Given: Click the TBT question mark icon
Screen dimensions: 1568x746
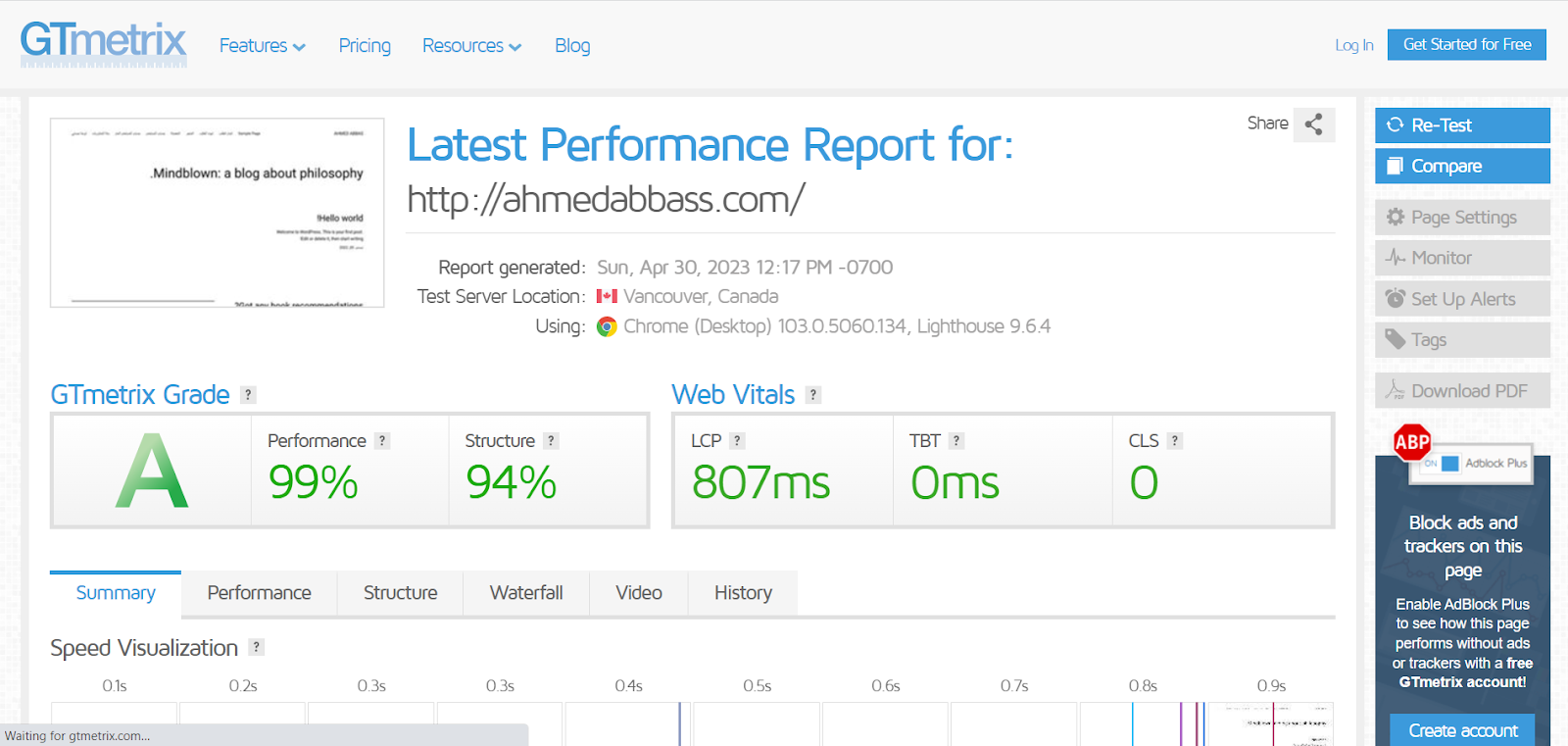Looking at the screenshot, I should coord(956,441).
